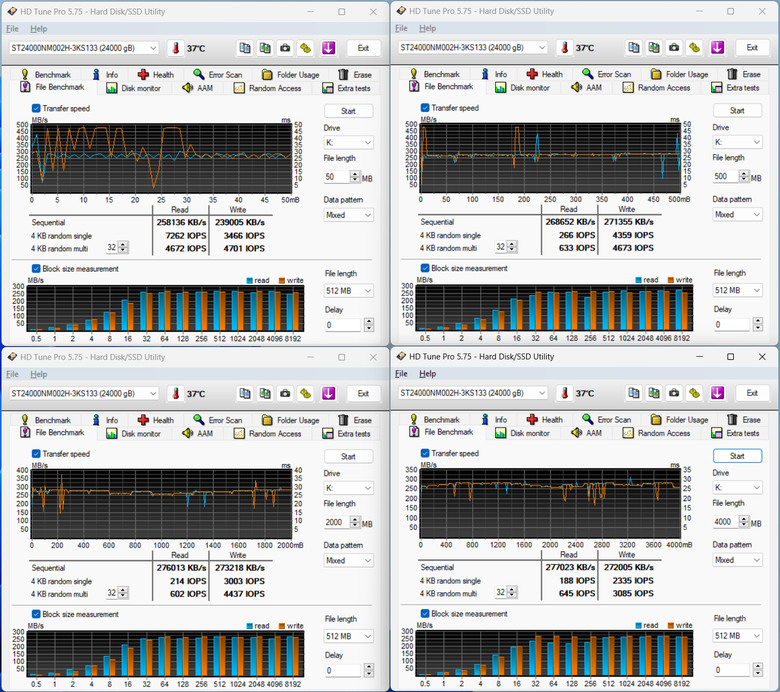Screen dimensions: 780x692
Task: Toggle Block size measurement checkbox in the 2000 MB window
Action: tap(36, 614)
